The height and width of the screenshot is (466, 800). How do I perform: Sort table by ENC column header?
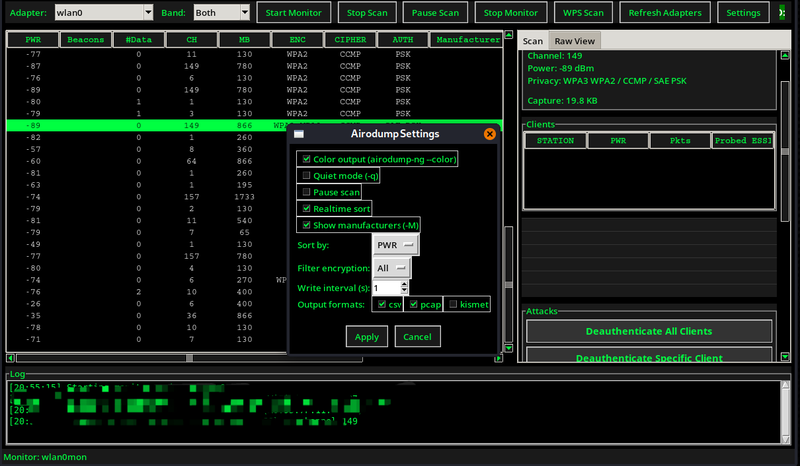click(x=297, y=39)
